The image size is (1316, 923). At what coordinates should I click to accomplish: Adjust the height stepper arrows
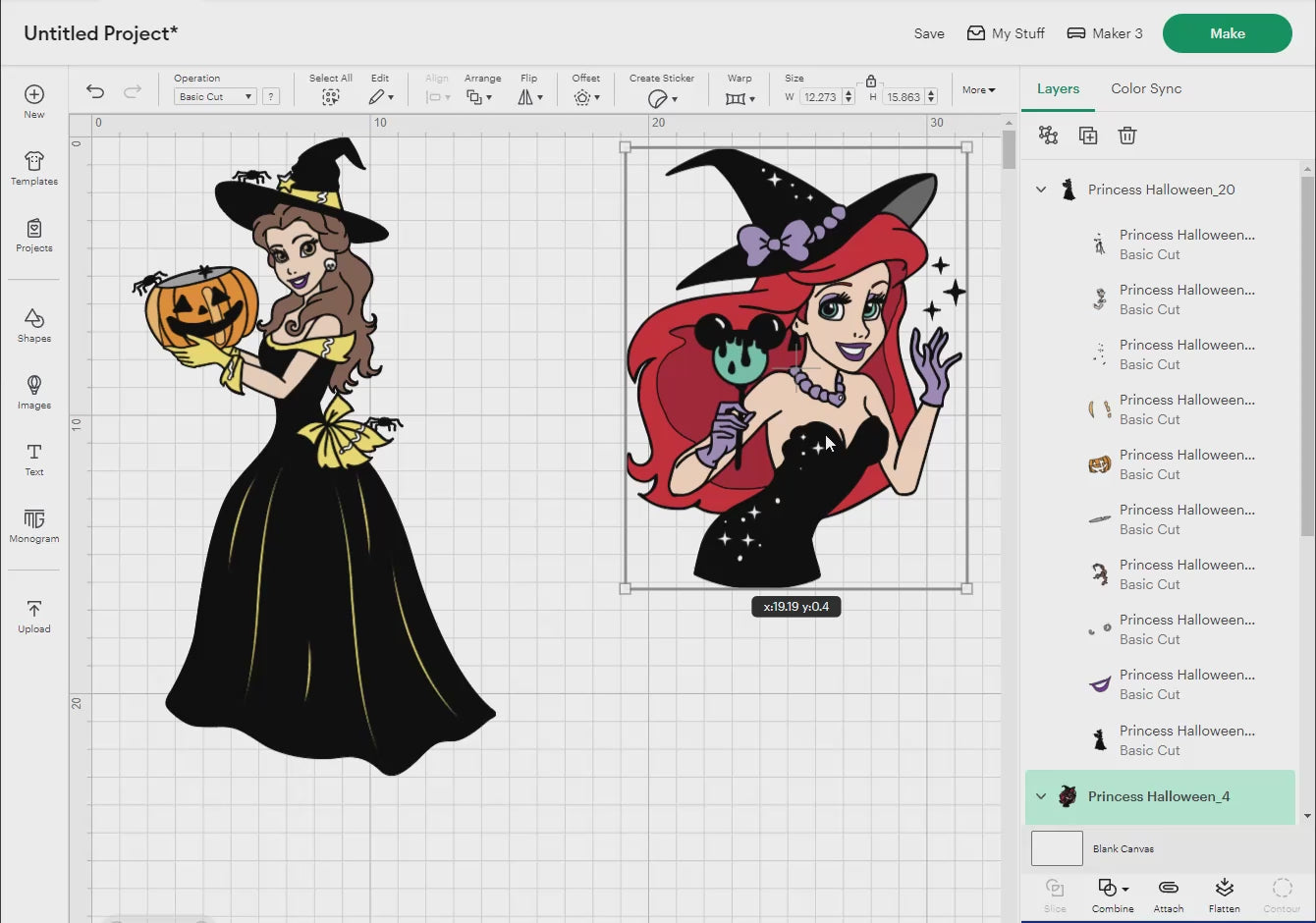click(931, 96)
